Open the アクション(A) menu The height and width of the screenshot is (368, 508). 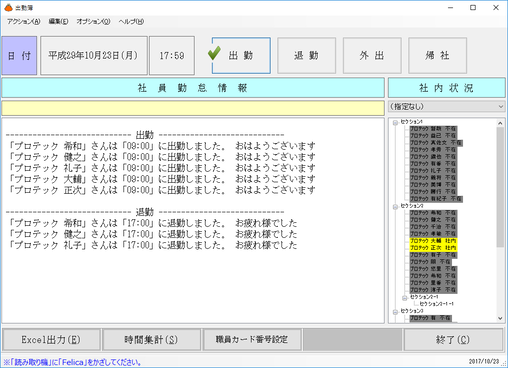coord(23,22)
